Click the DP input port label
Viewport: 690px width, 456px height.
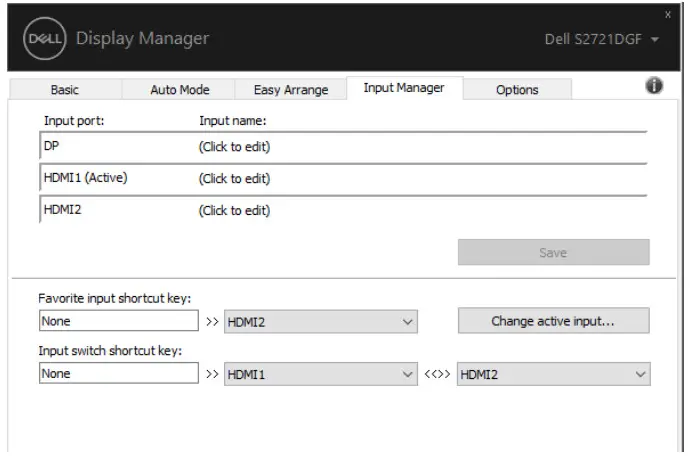51,146
